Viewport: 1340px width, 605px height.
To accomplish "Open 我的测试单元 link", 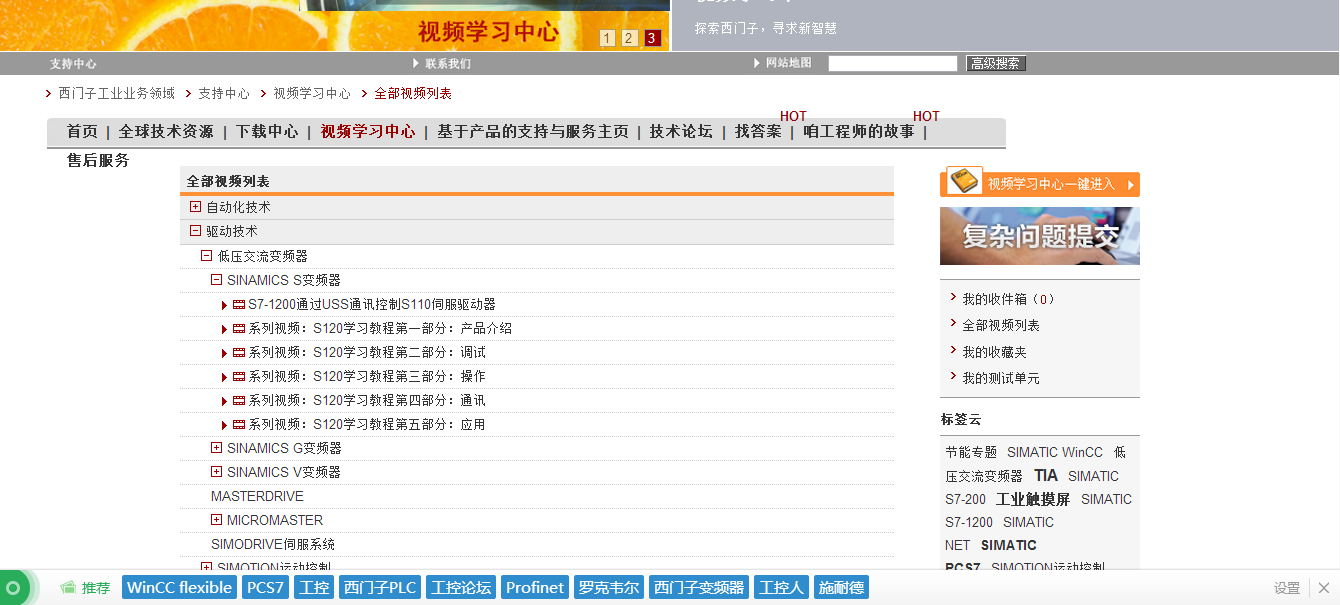I will pyautogui.click(x=1001, y=378).
